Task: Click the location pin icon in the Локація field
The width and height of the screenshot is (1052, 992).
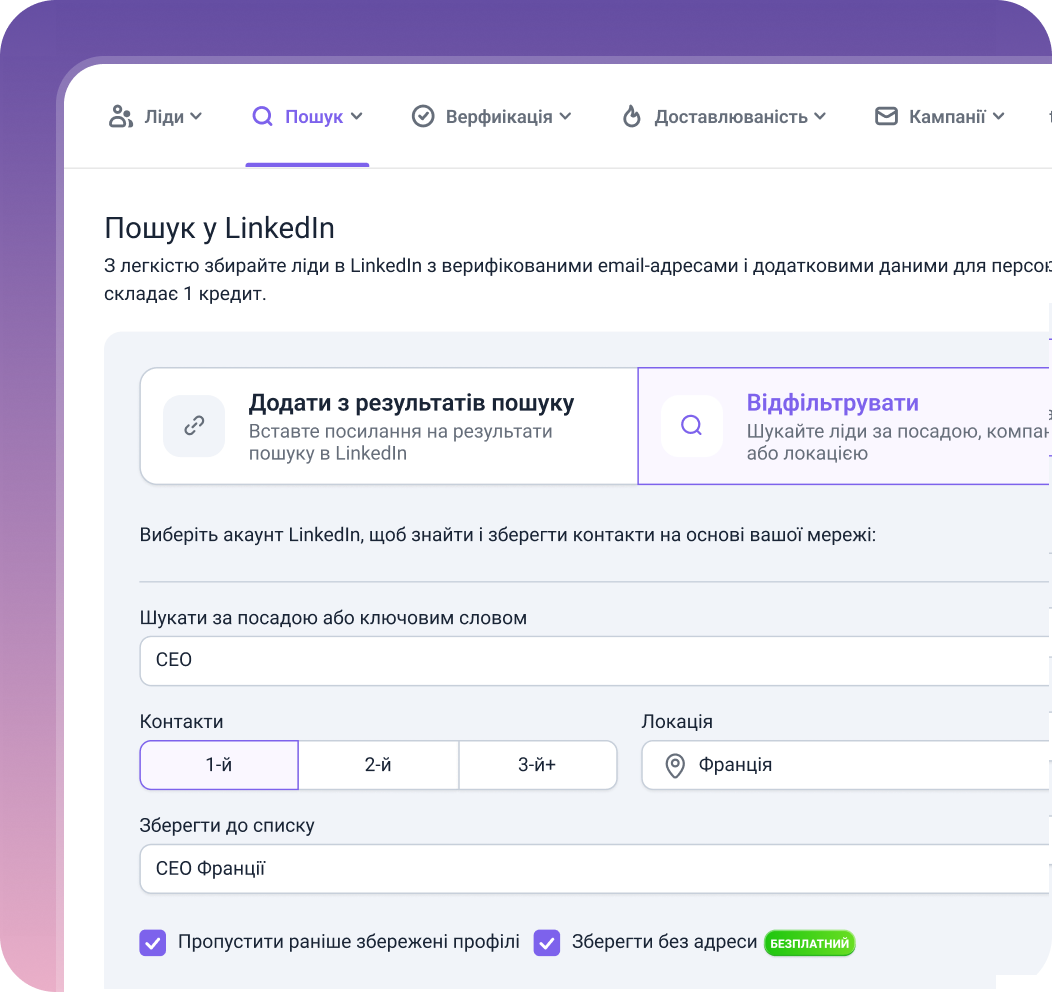Action: (x=675, y=765)
